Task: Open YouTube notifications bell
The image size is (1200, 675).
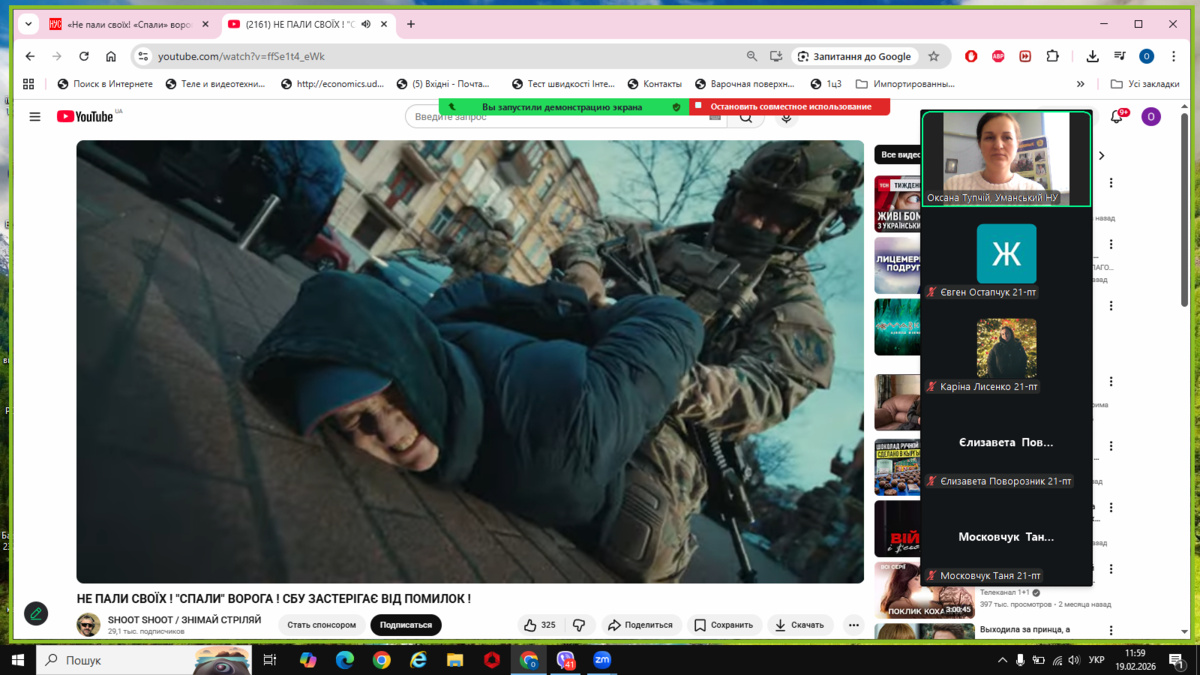Action: tap(1116, 117)
